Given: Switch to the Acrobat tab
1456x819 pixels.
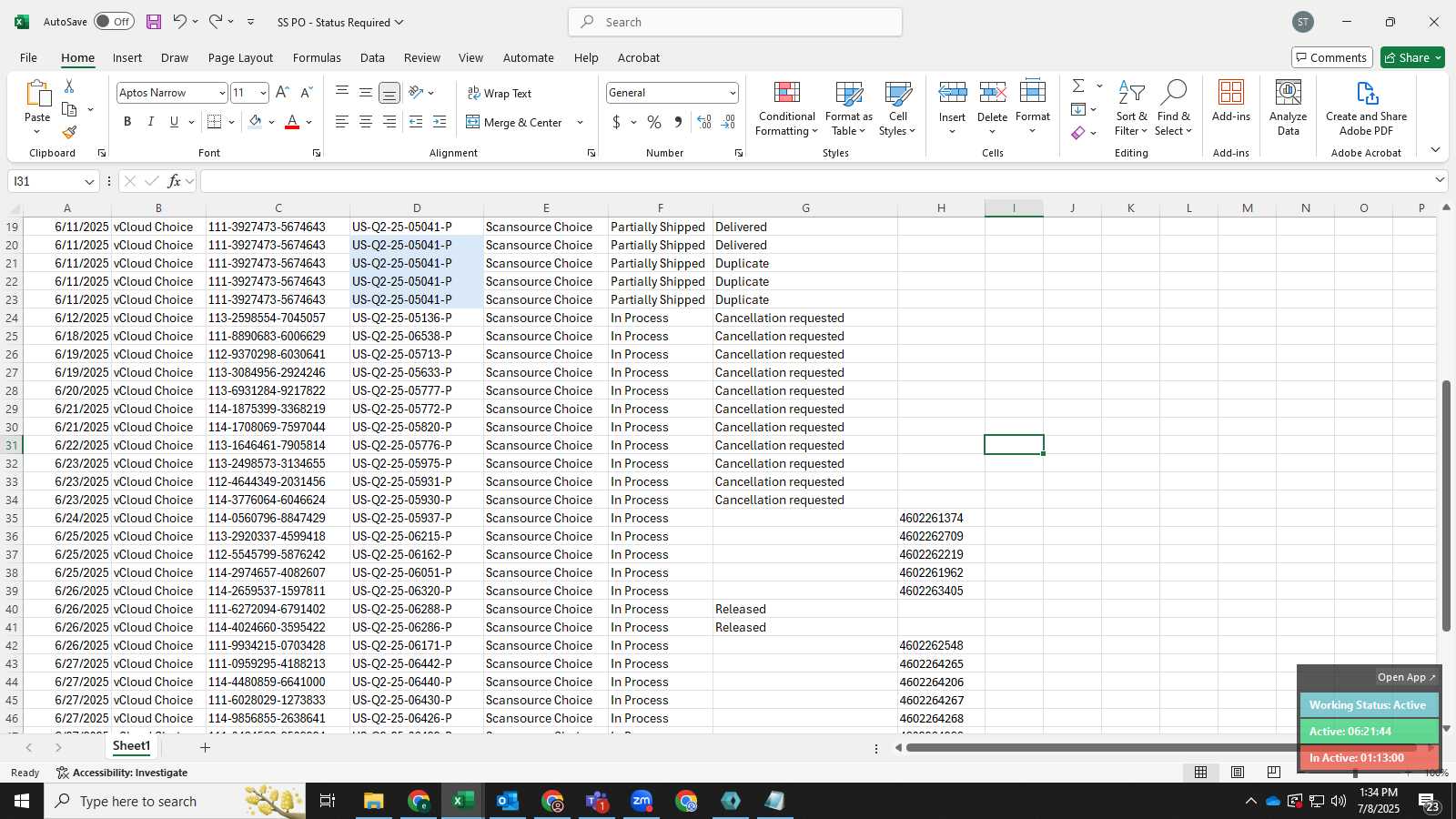Looking at the screenshot, I should pos(639,57).
